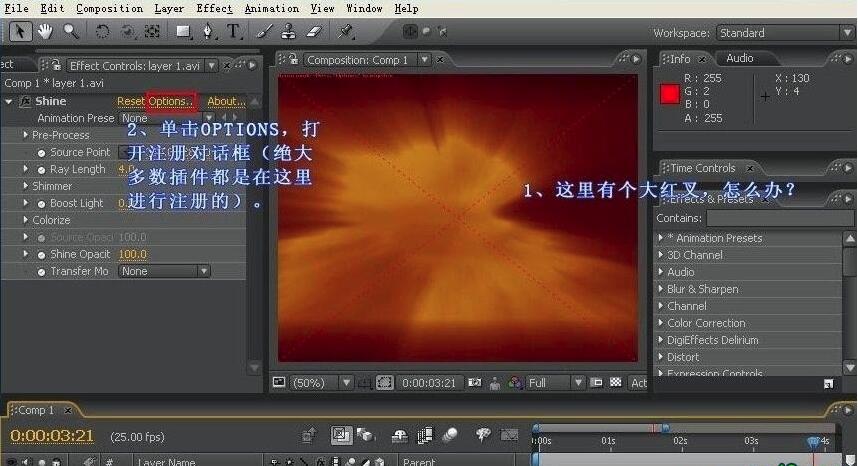Open the Show Channel color icon
The width and height of the screenshot is (858, 466).
[515, 383]
